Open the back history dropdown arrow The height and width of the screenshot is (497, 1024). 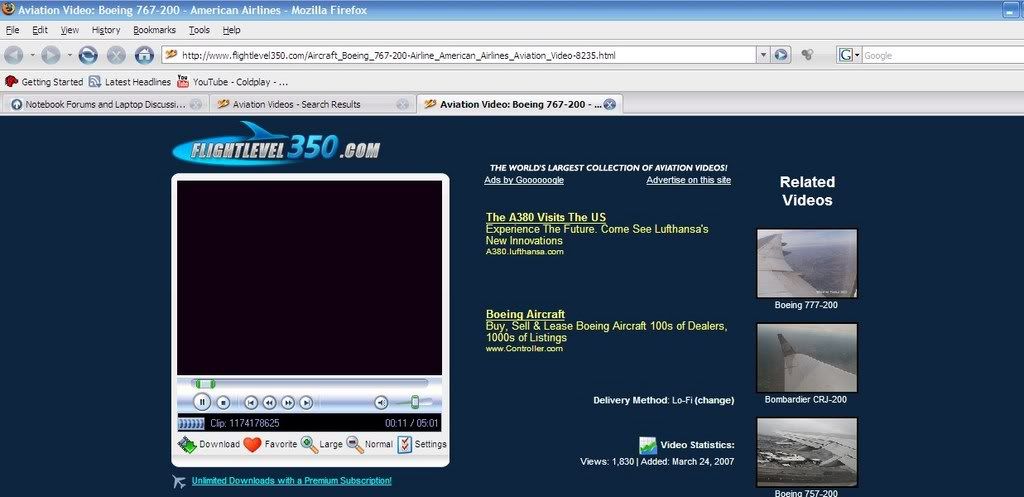(32, 56)
